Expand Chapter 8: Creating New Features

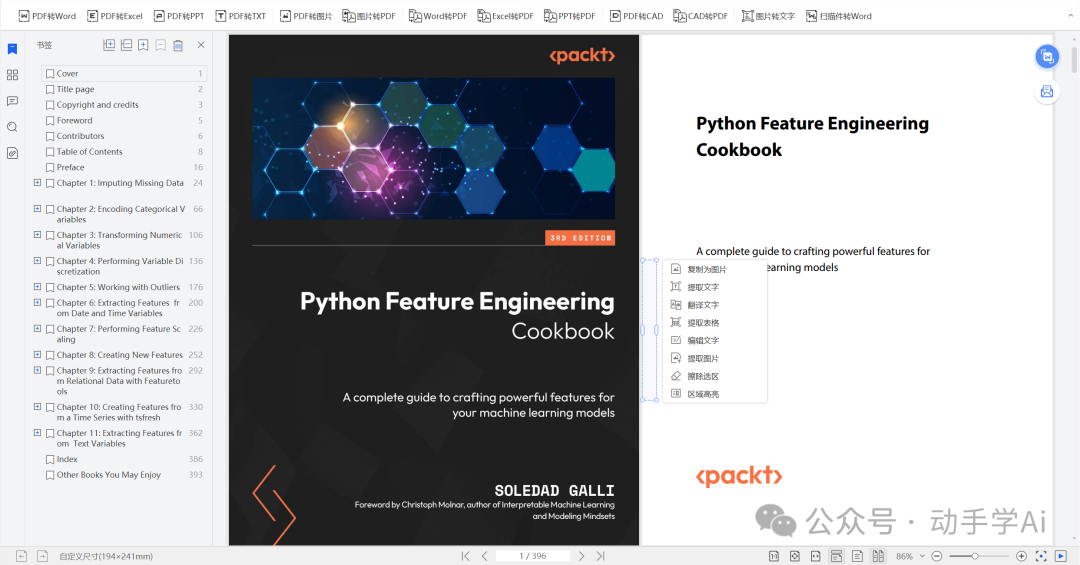point(37,354)
